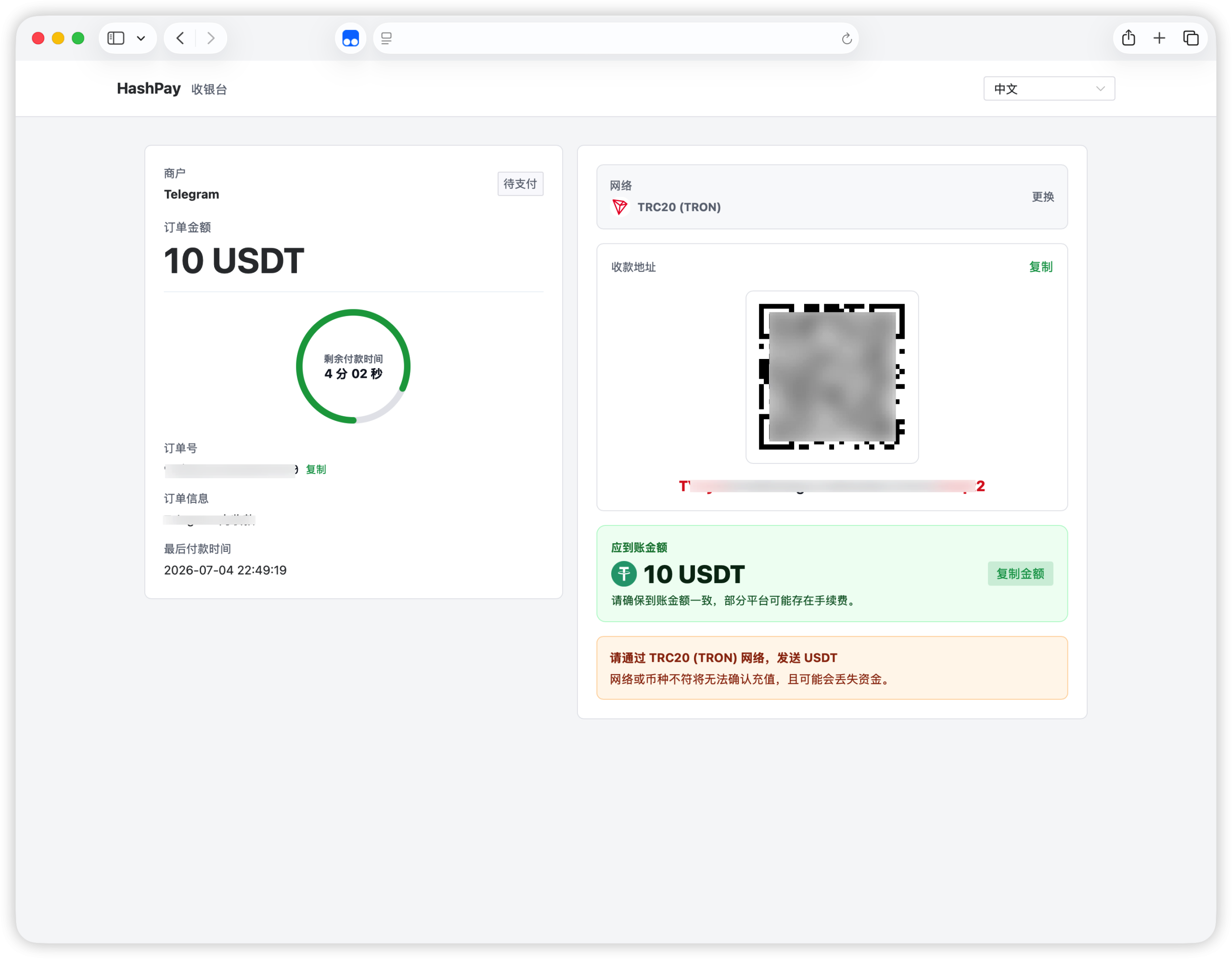Click the red wallet address text
The height and width of the screenshot is (959, 1232).
point(832,486)
